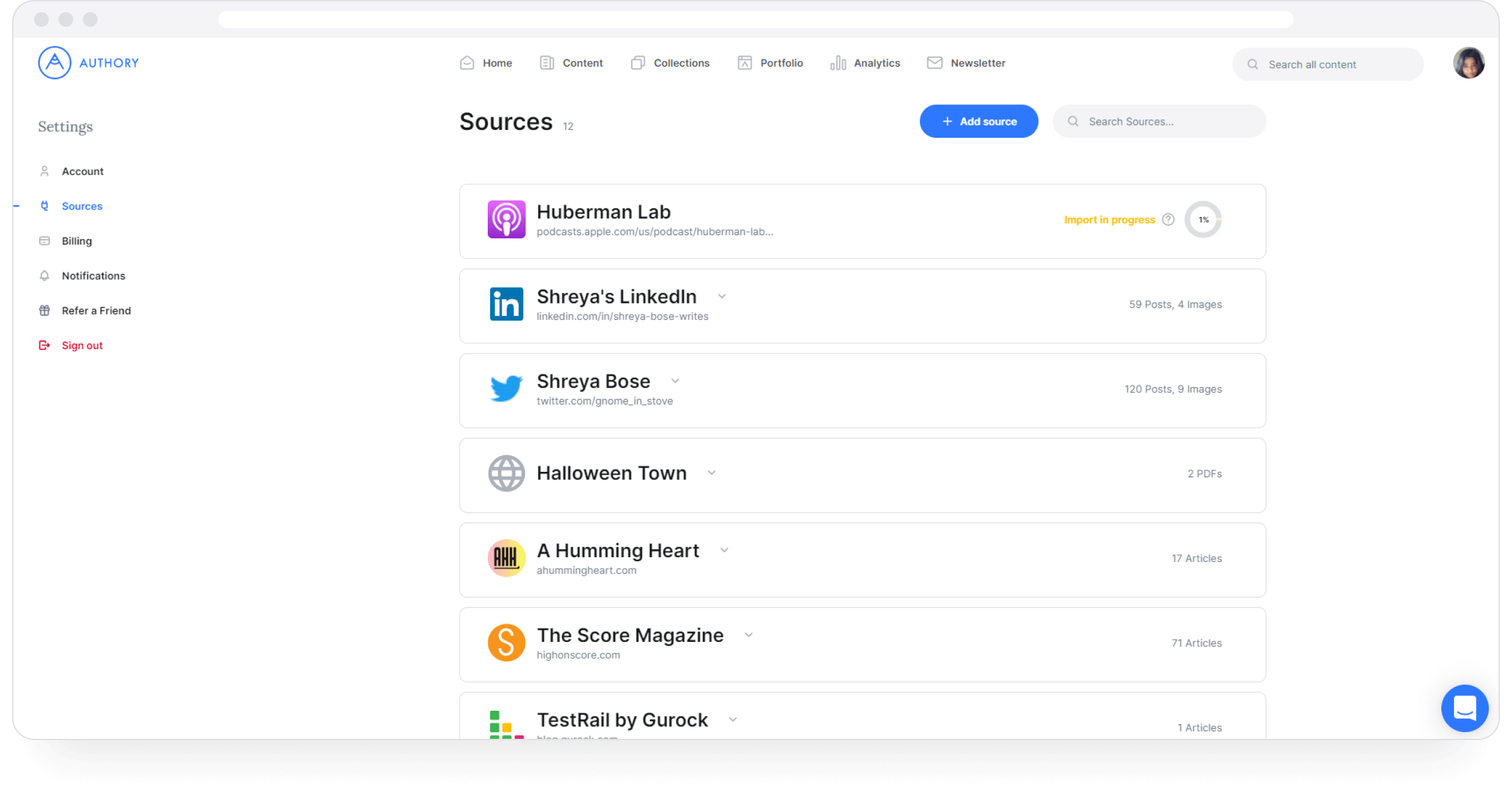1512x801 pixels.
Task: Open the Portfolio tab
Action: coord(770,63)
